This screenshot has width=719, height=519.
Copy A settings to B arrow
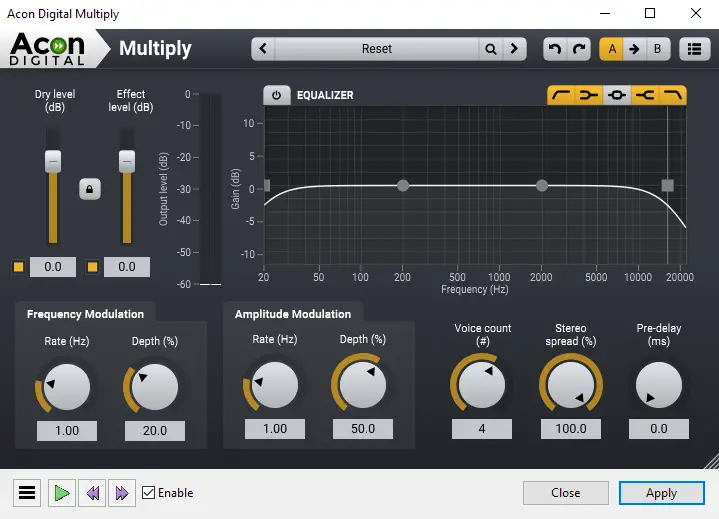tap(634, 49)
